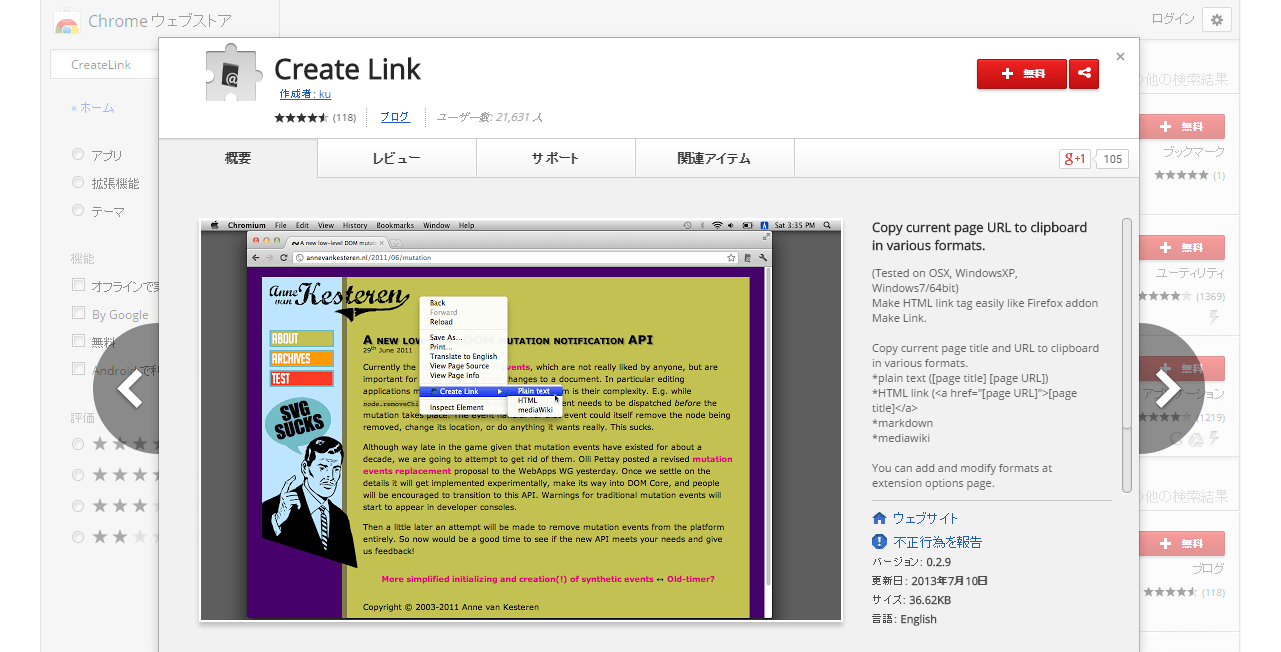Click 不正行為を報告 link

(937, 541)
